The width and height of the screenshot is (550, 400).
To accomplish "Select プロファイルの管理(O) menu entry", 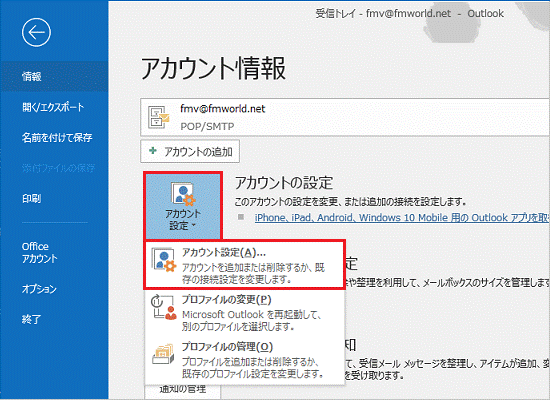I will click(x=244, y=360).
